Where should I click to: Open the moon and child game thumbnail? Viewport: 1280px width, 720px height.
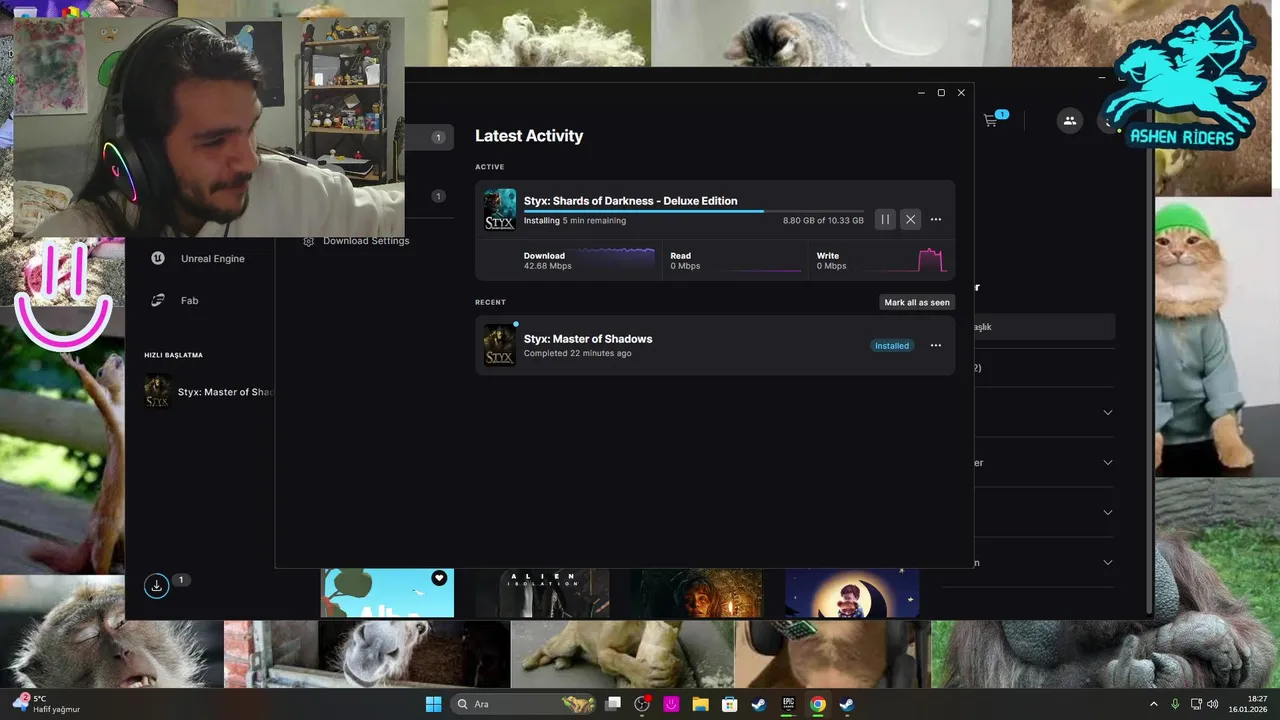pyautogui.click(x=852, y=593)
